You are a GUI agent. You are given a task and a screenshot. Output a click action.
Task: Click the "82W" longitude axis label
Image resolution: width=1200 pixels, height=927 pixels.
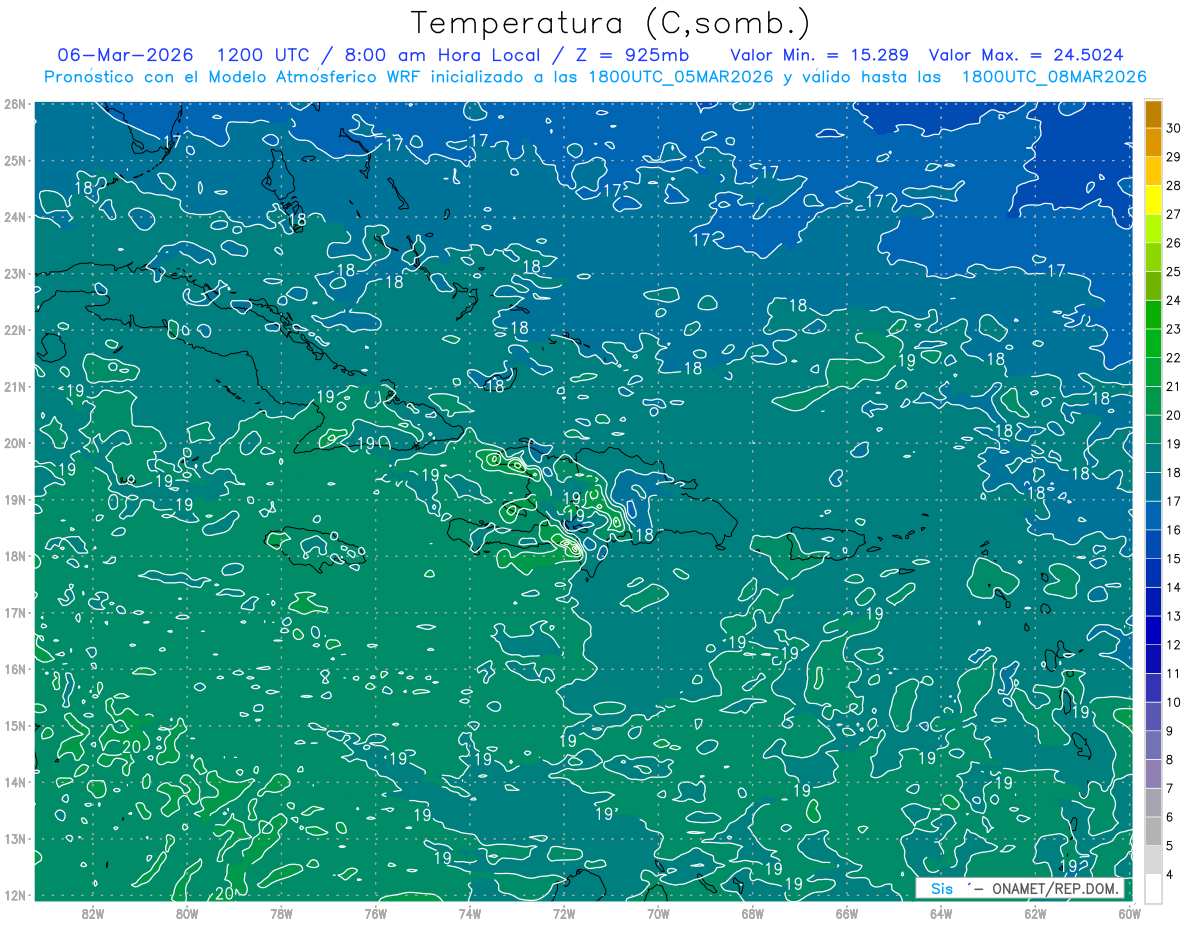tap(93, 913)
